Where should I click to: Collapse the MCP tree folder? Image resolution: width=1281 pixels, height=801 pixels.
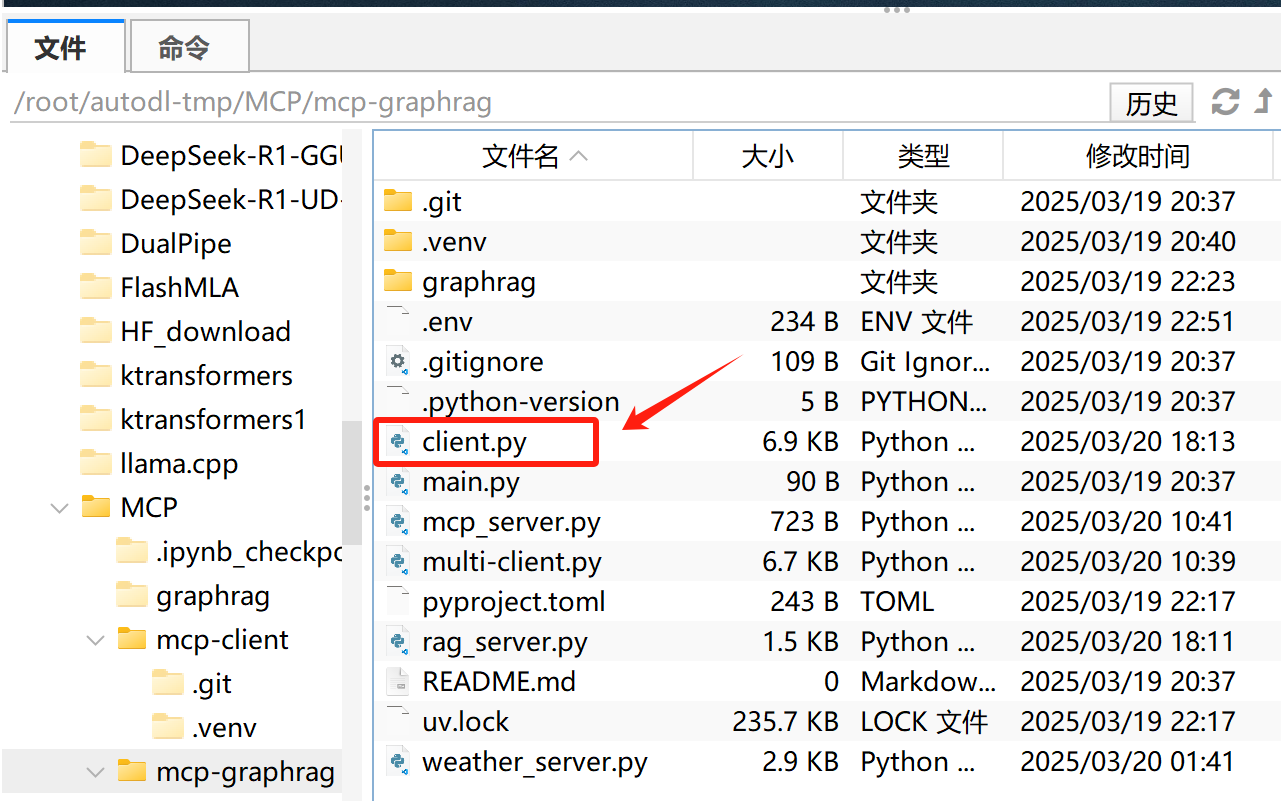click(59, 508)
